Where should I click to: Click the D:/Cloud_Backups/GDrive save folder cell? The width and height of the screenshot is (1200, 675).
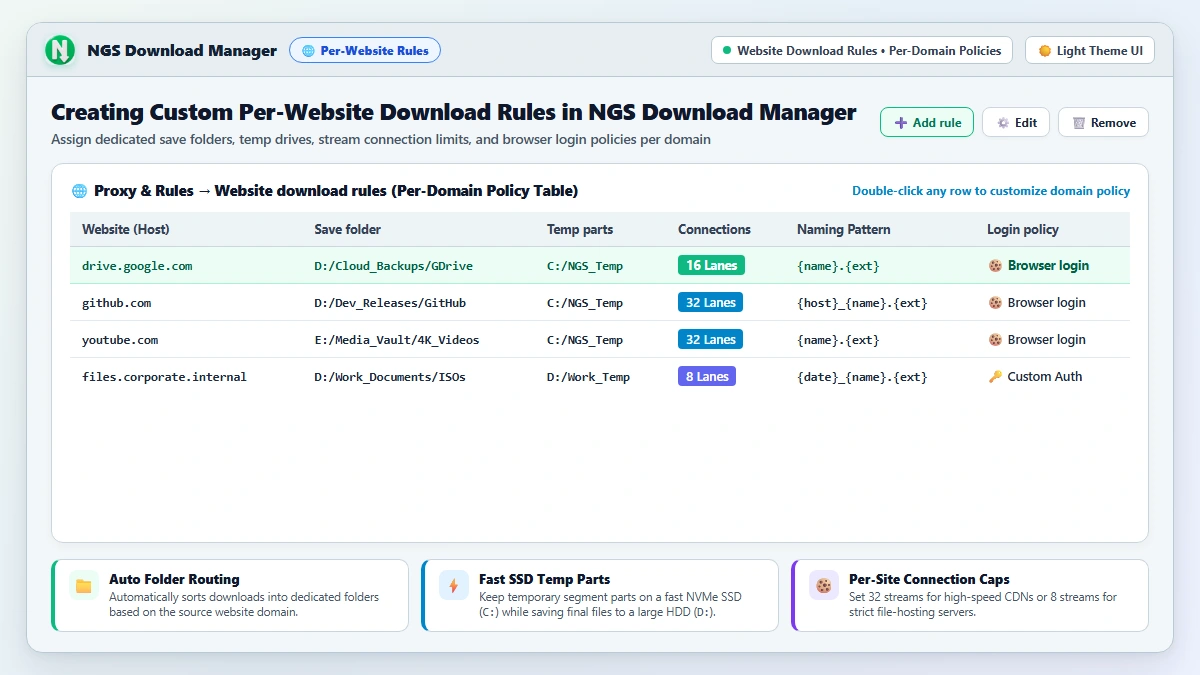point(394,266)
